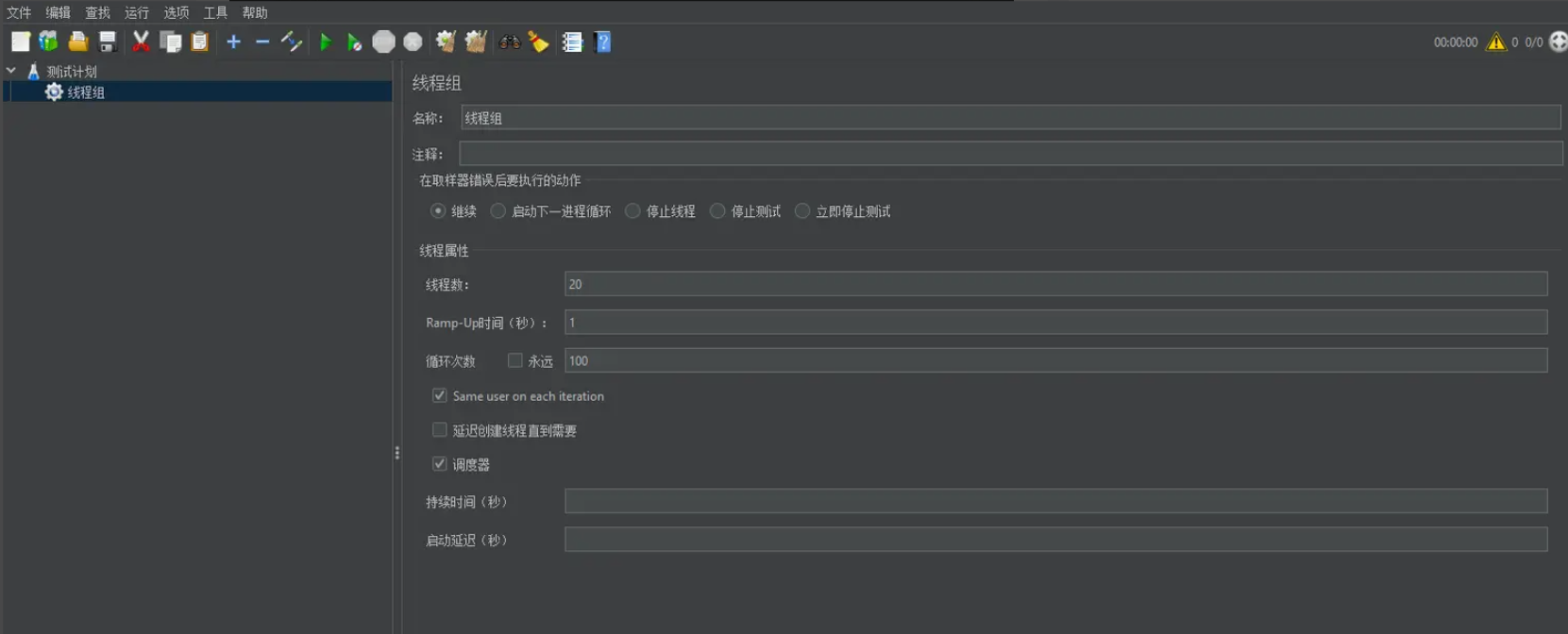The width and height of the screenshot is (1568, 634).
Task: Click the 注释 input field
Action: [x=1010, y=153]
